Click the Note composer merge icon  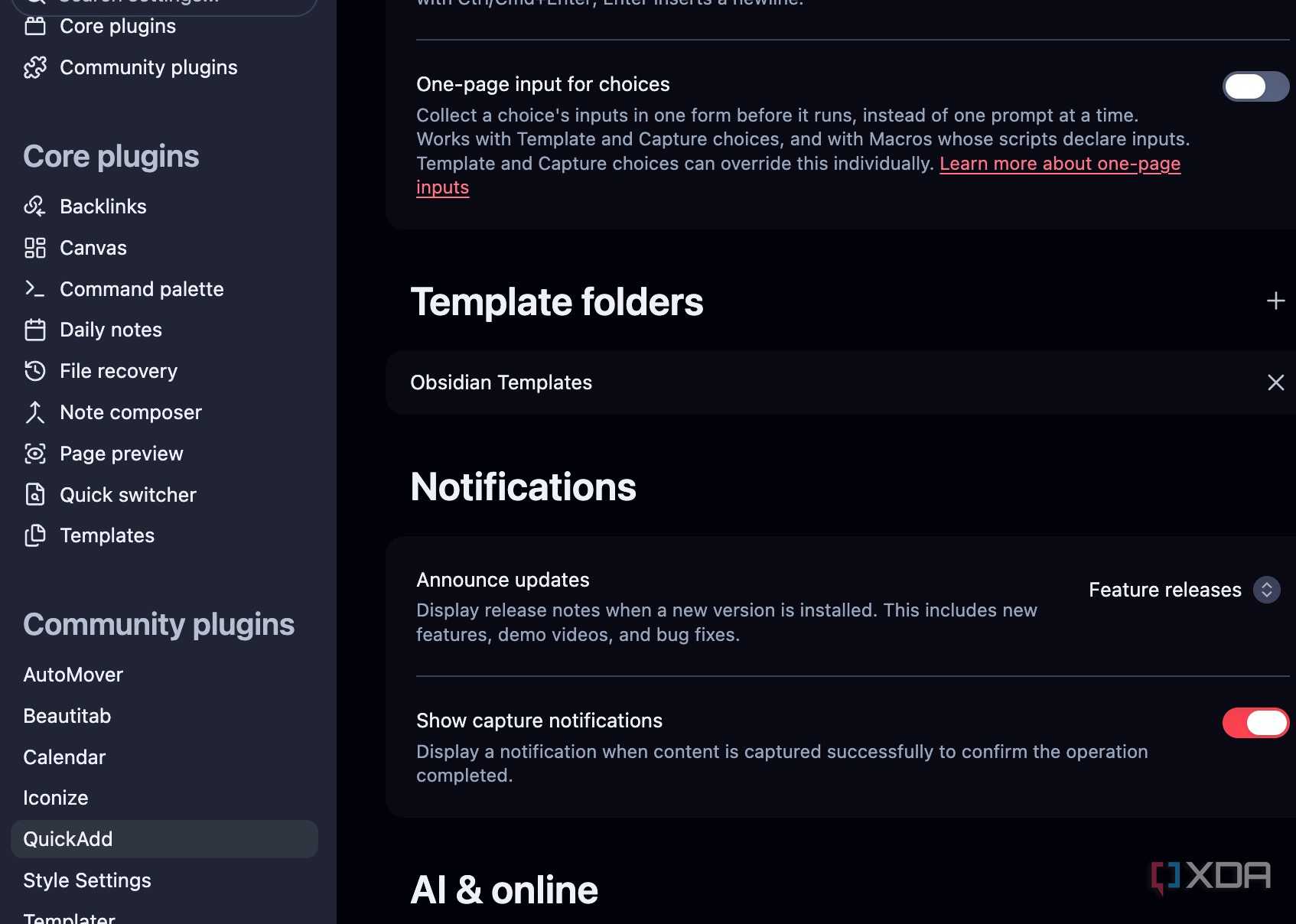tap(35, 412)
